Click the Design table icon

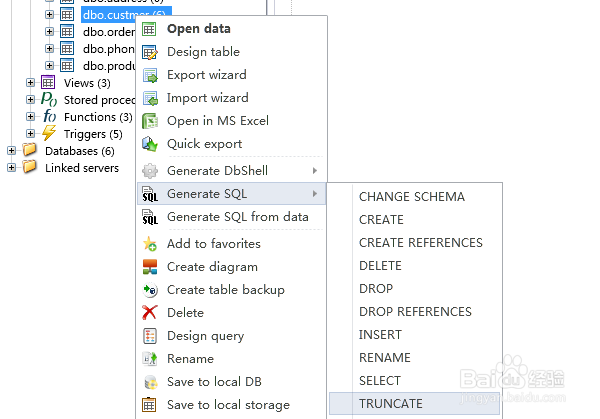click(x=150, y=52)
